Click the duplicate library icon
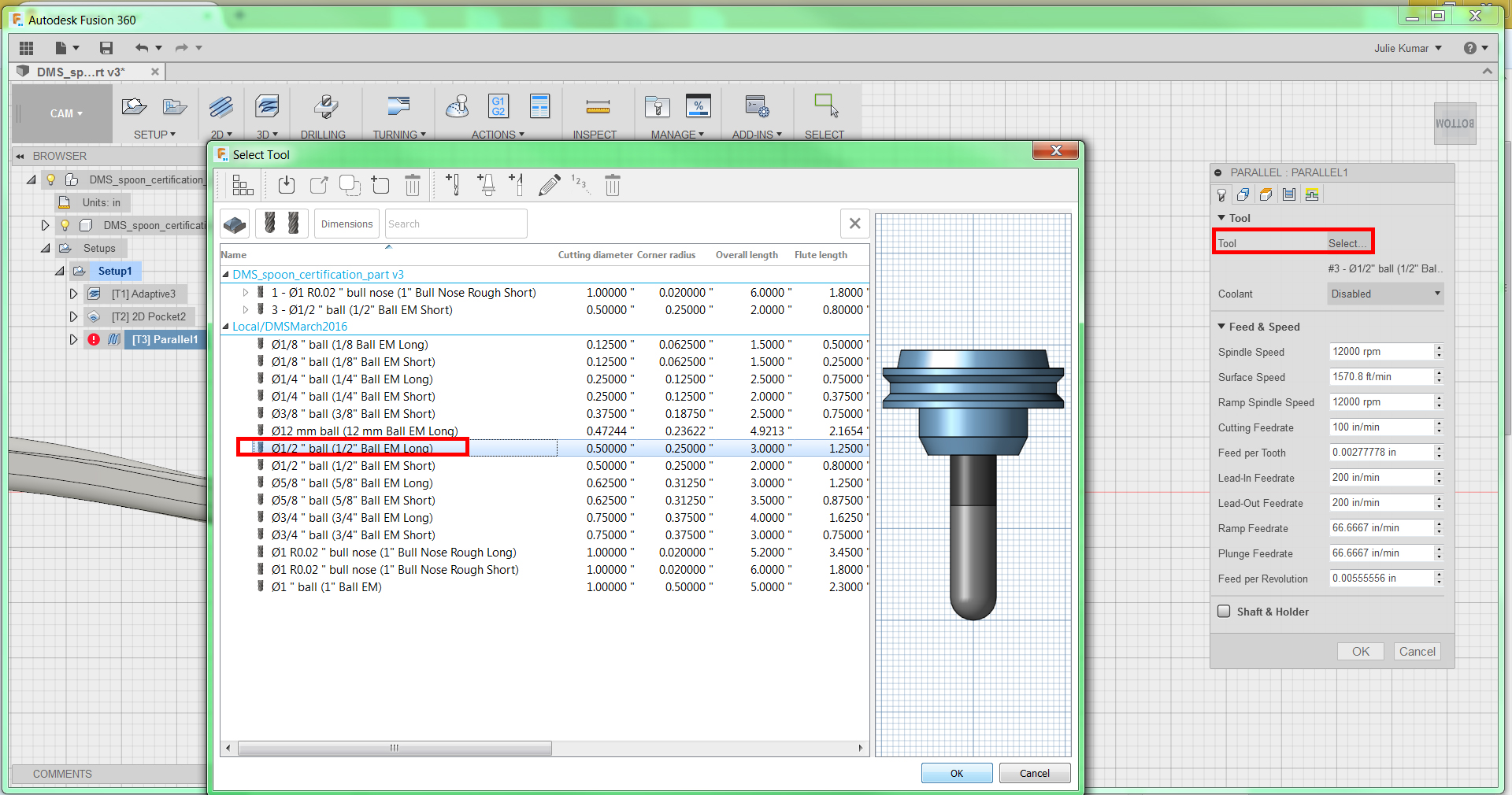The height and width of the screenshot is (795, 1512). pyautogui.click(x=350, y=185)
